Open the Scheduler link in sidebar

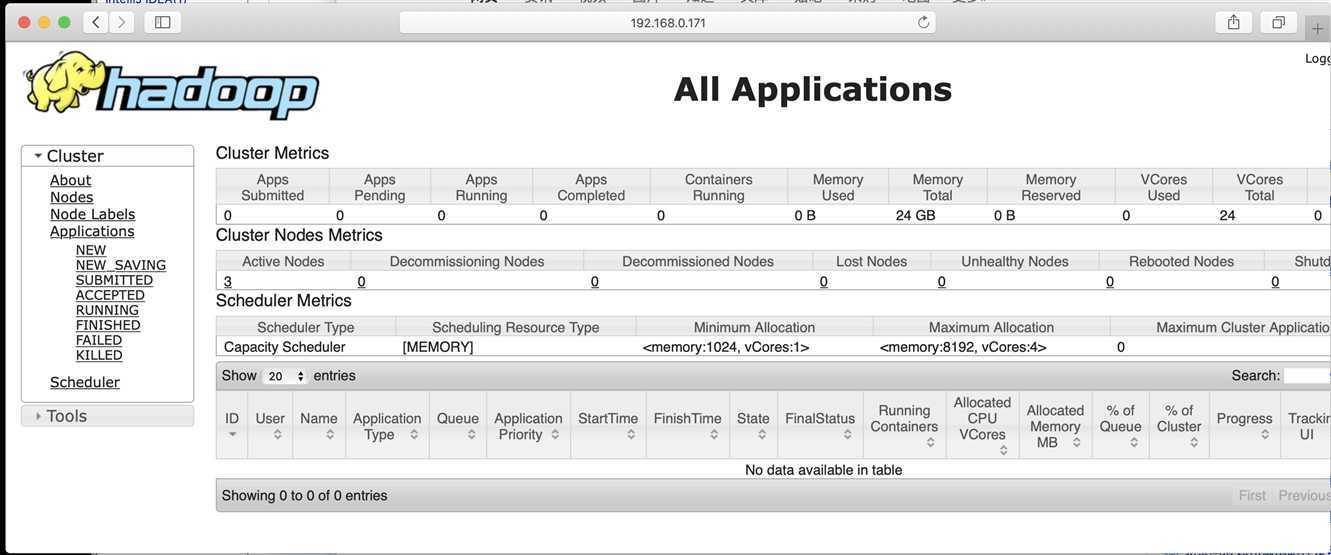(x=85, y=382)
